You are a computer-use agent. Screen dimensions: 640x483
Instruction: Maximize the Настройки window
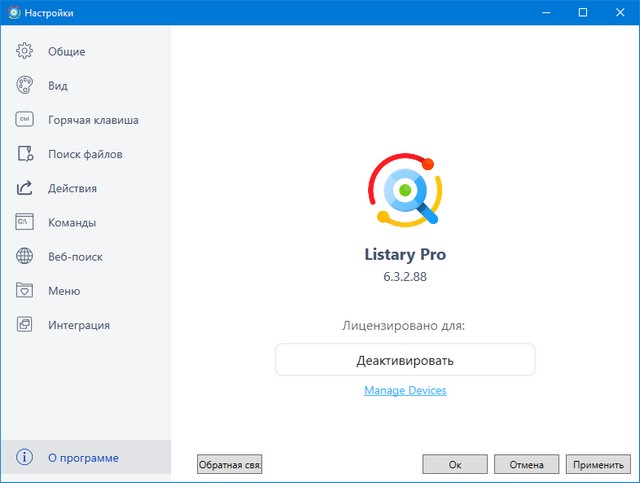[x=582, y=13]
